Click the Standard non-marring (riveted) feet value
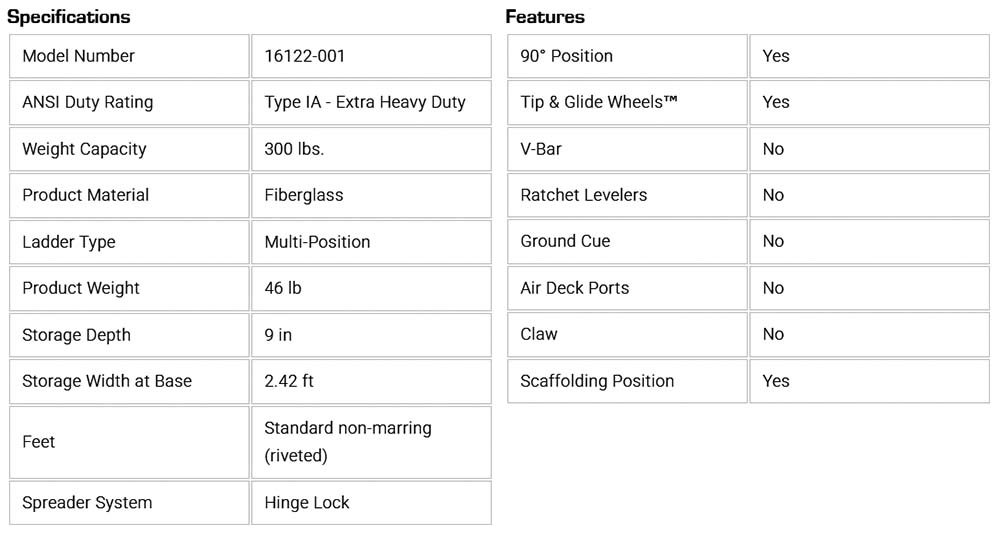Viewport: 1000px width, 535px height. tap(347, 441)
